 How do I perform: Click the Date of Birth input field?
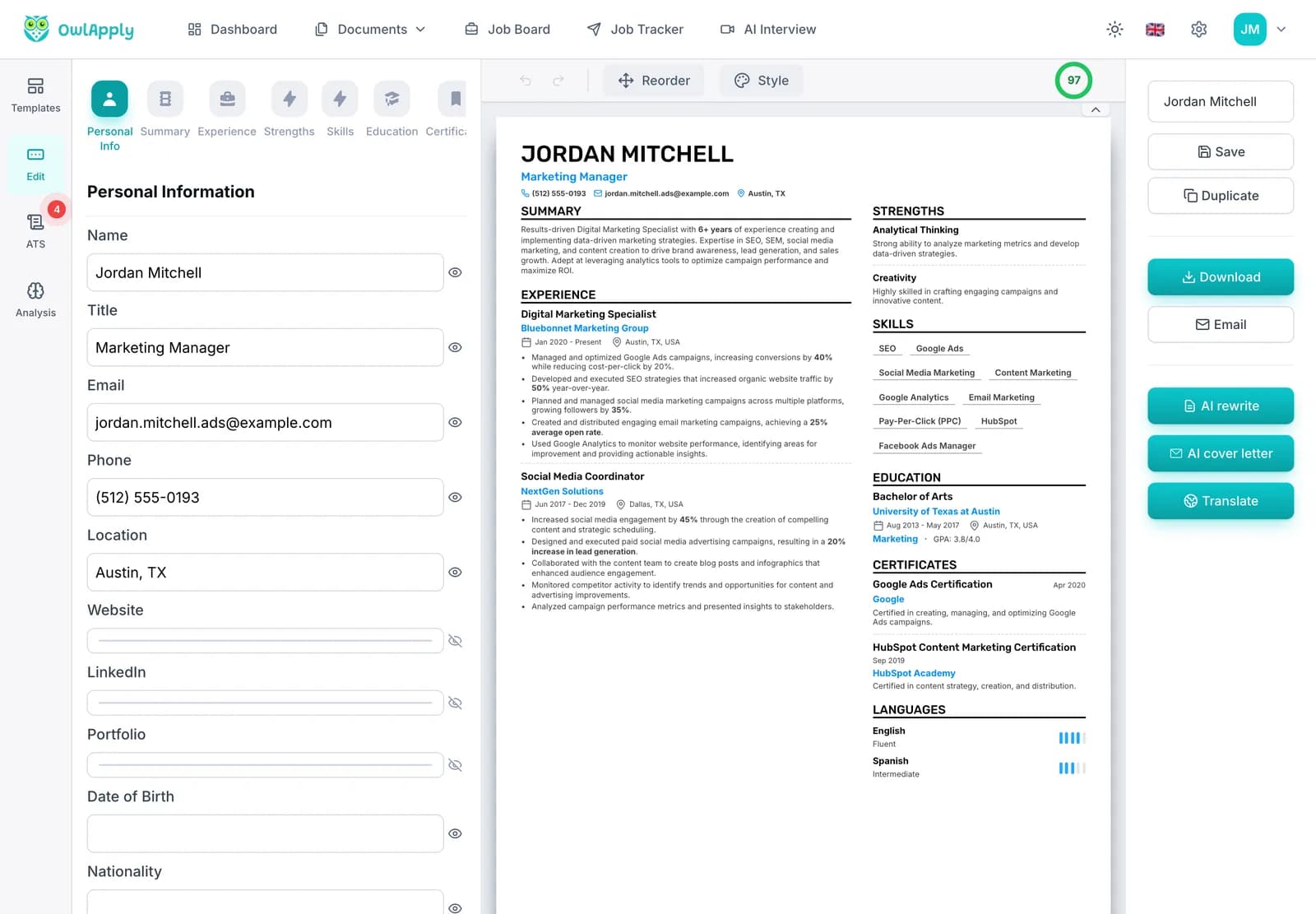pos(265,833)
